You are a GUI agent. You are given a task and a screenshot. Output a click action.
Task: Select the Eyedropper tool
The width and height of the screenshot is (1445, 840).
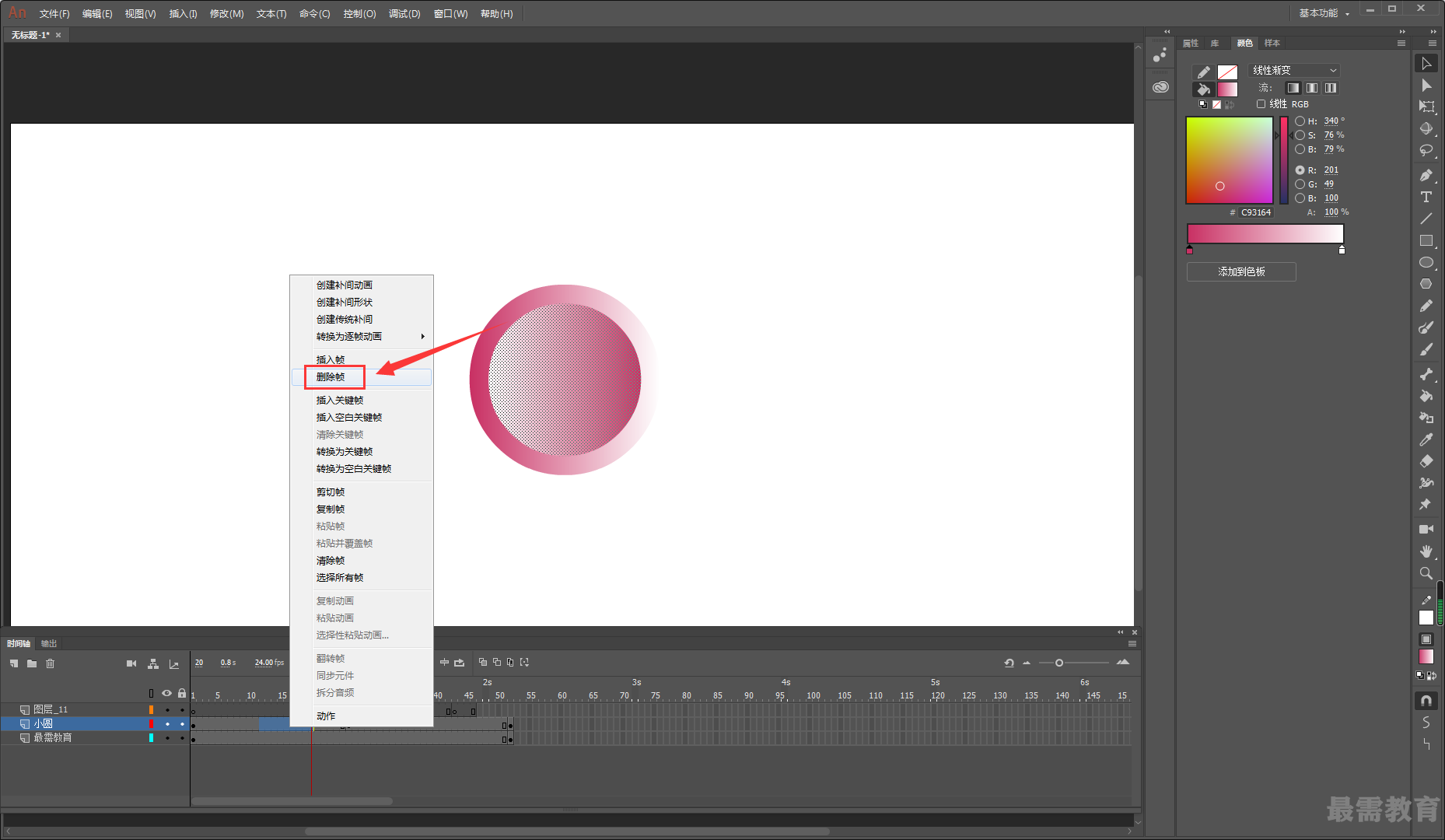point(1426,439)
